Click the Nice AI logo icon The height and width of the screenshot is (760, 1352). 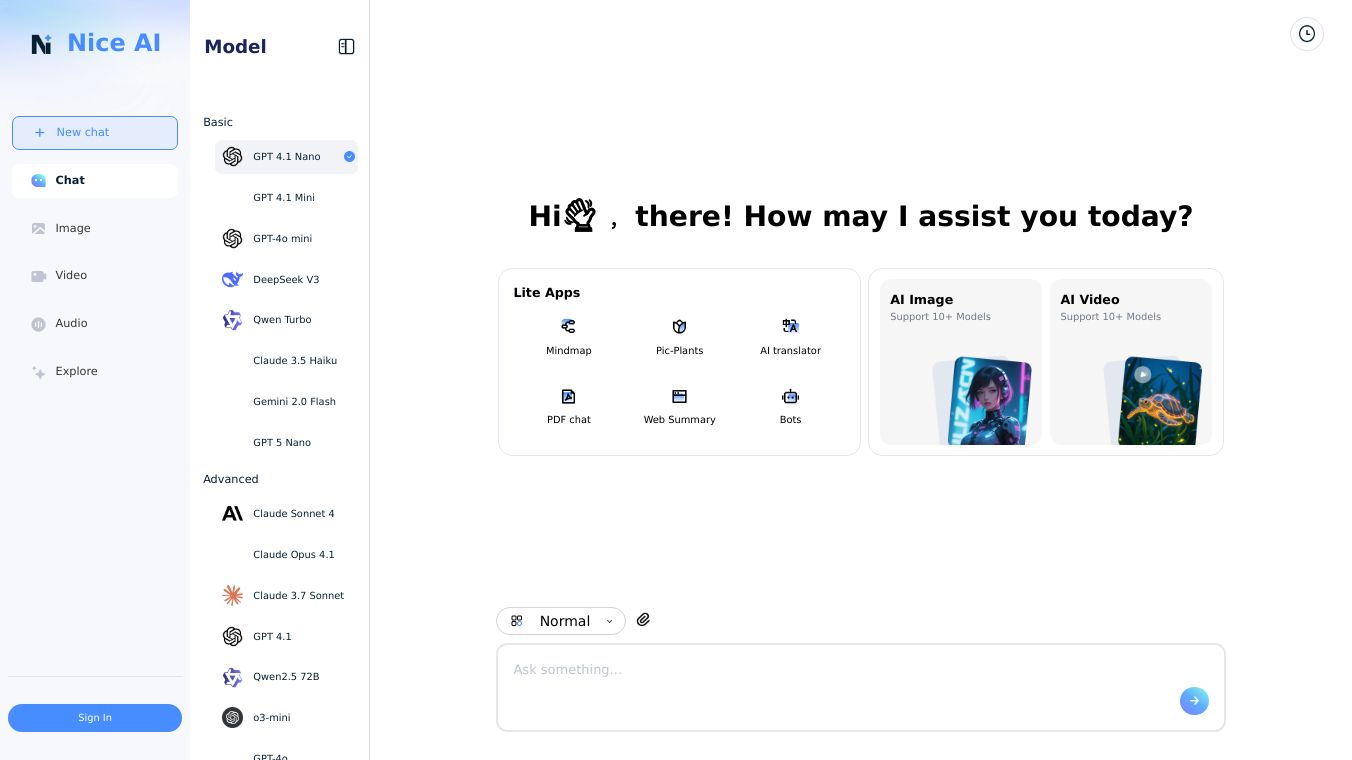pyautogui.click(x=41, y=44)
